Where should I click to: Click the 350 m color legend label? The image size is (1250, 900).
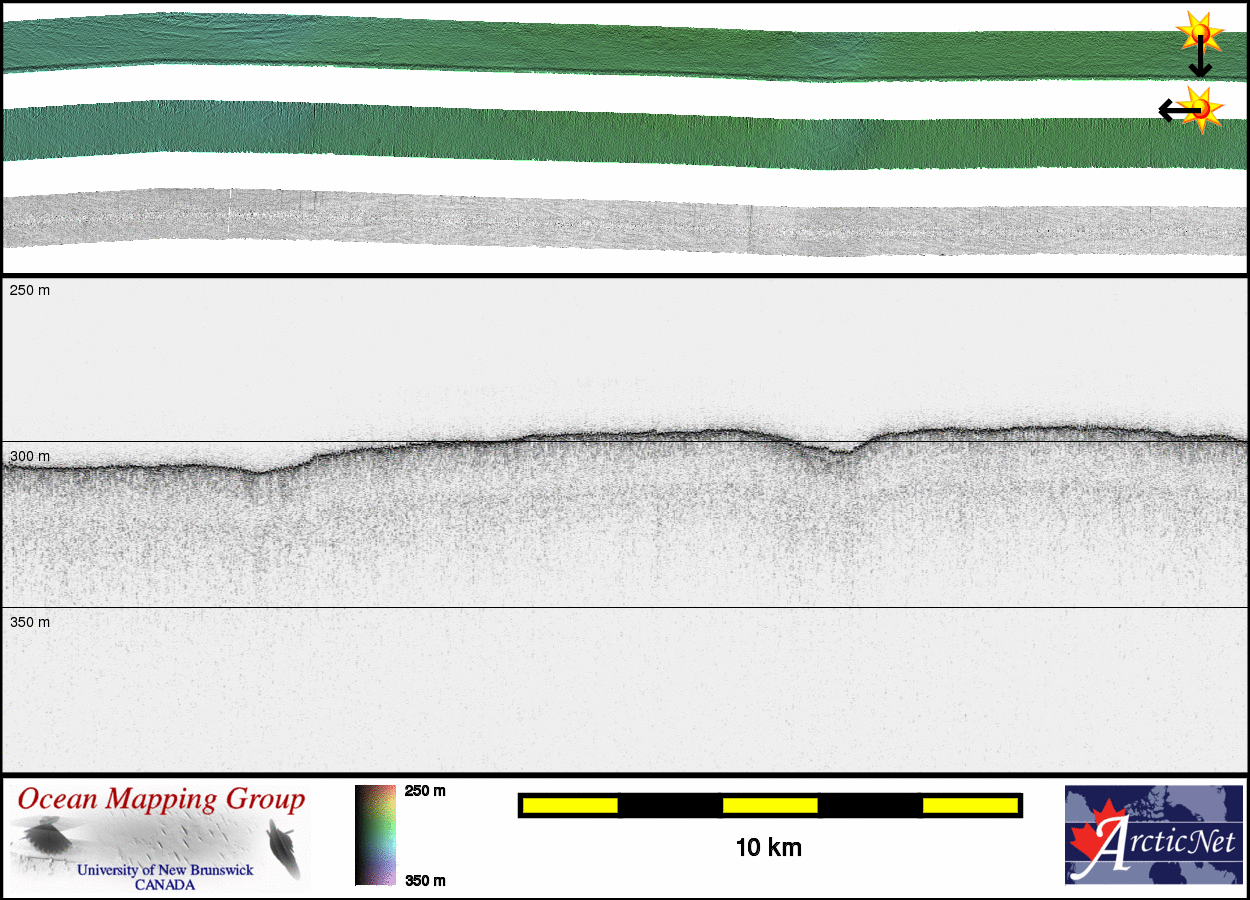[425, 880]
